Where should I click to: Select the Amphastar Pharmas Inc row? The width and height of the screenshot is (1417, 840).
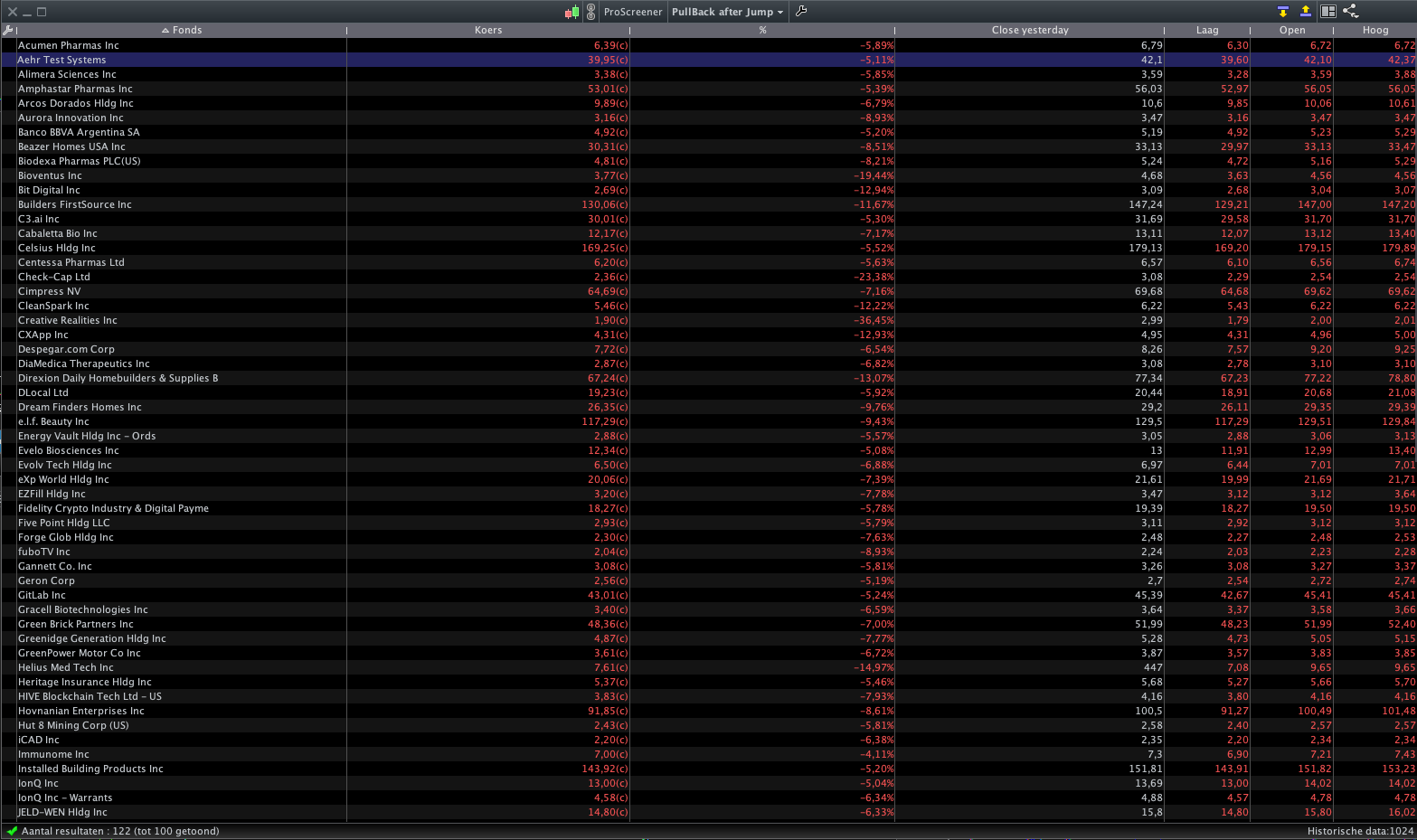click(x=708, y=89)
